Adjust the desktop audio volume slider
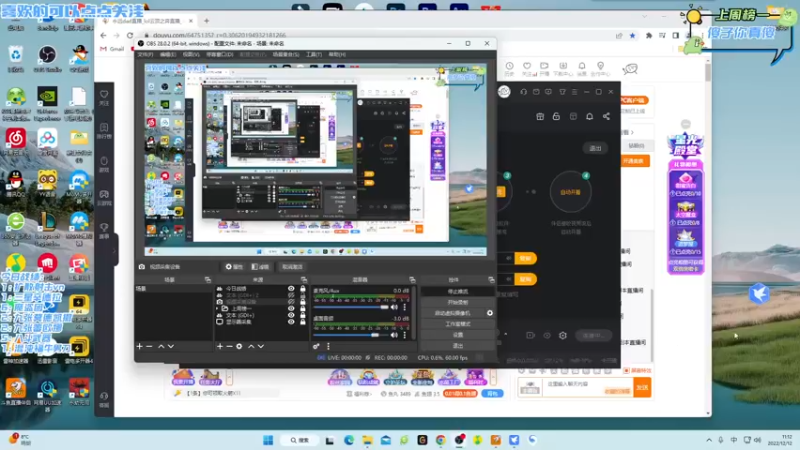Image resolution: width=800 pixels, height=450 pixels. 351,335
